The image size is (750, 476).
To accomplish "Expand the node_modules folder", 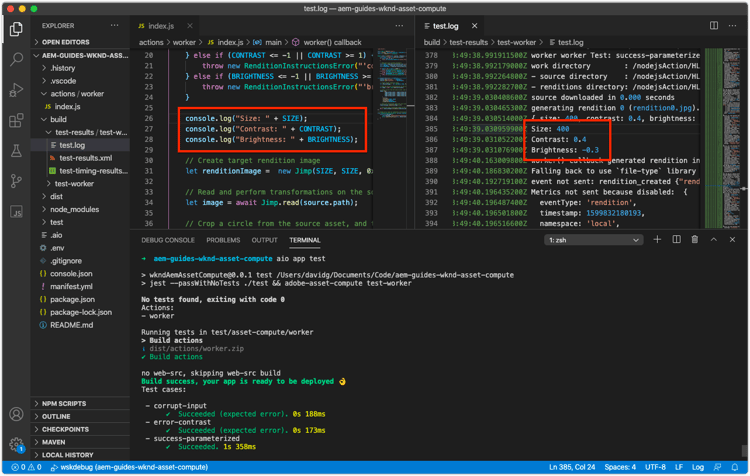I will (x=74, y=209).
